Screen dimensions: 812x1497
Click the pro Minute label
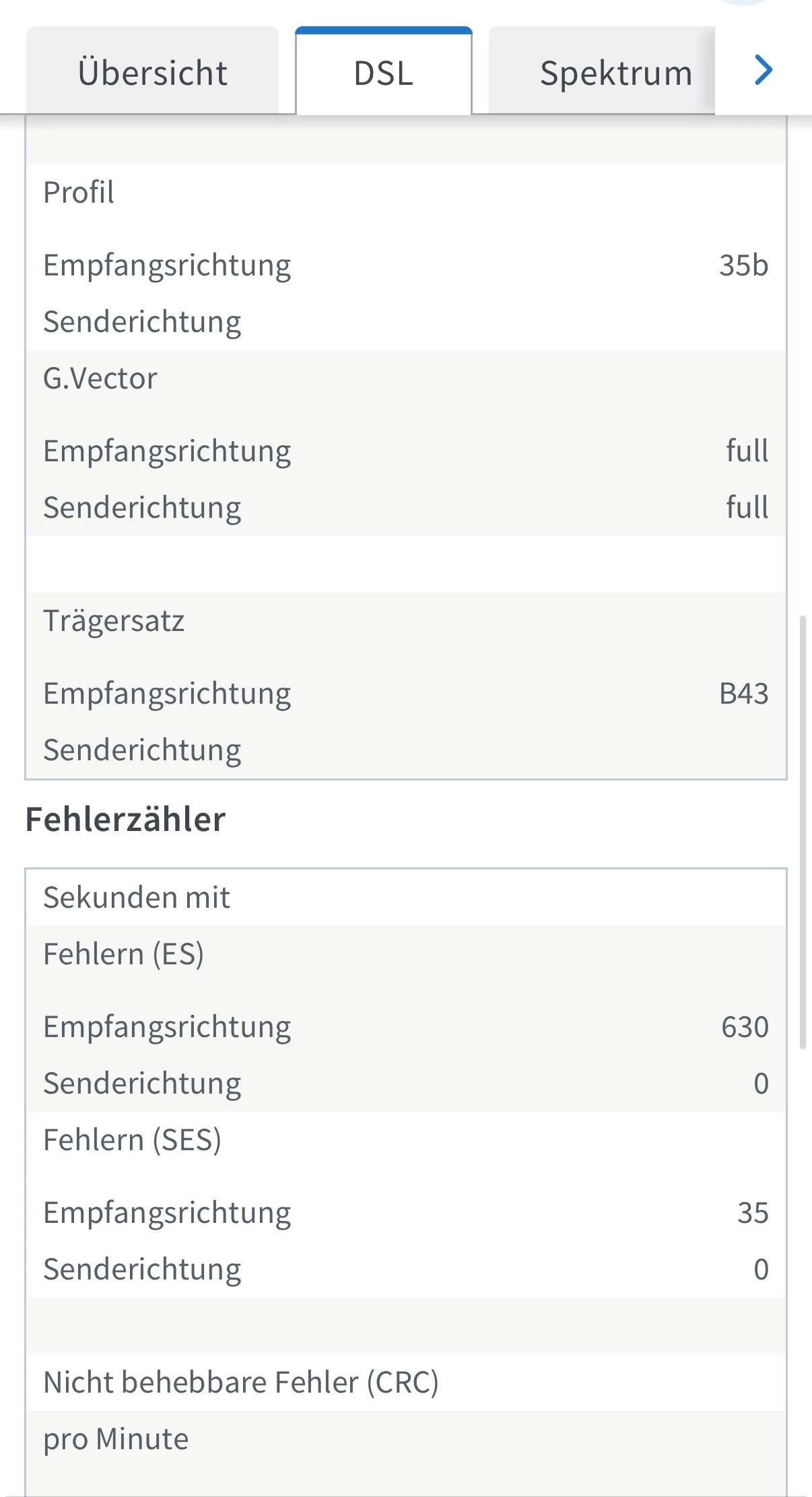[x=116, y=1439]
